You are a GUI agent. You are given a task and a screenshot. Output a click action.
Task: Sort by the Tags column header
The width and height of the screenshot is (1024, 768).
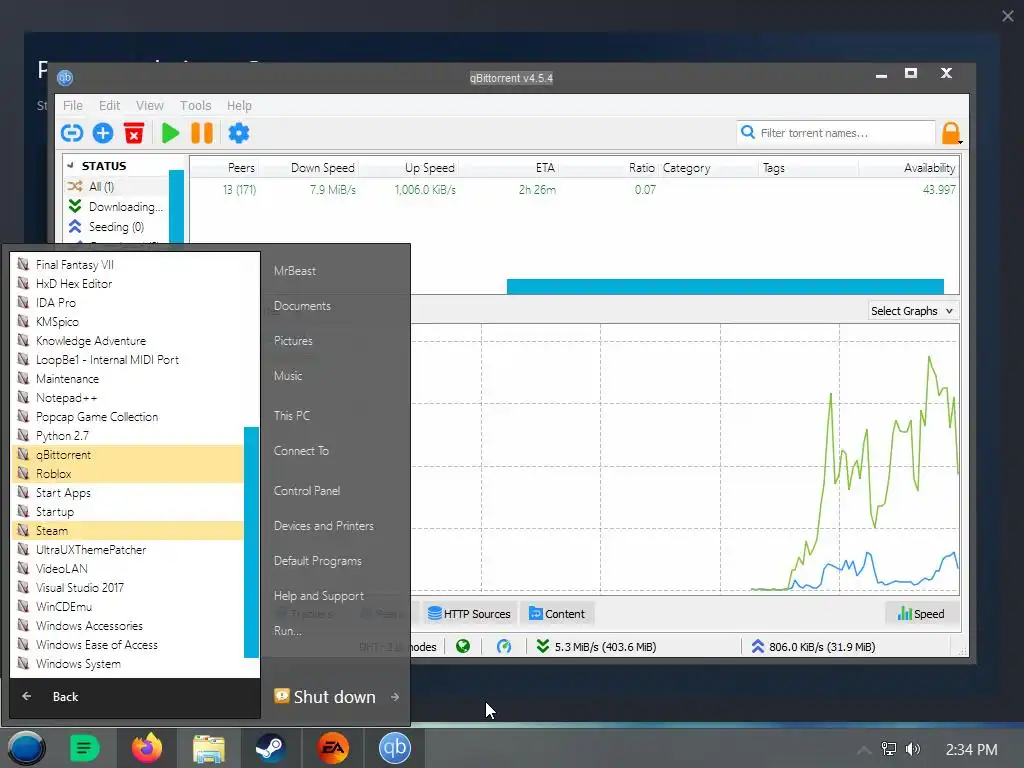click(774, 168)
